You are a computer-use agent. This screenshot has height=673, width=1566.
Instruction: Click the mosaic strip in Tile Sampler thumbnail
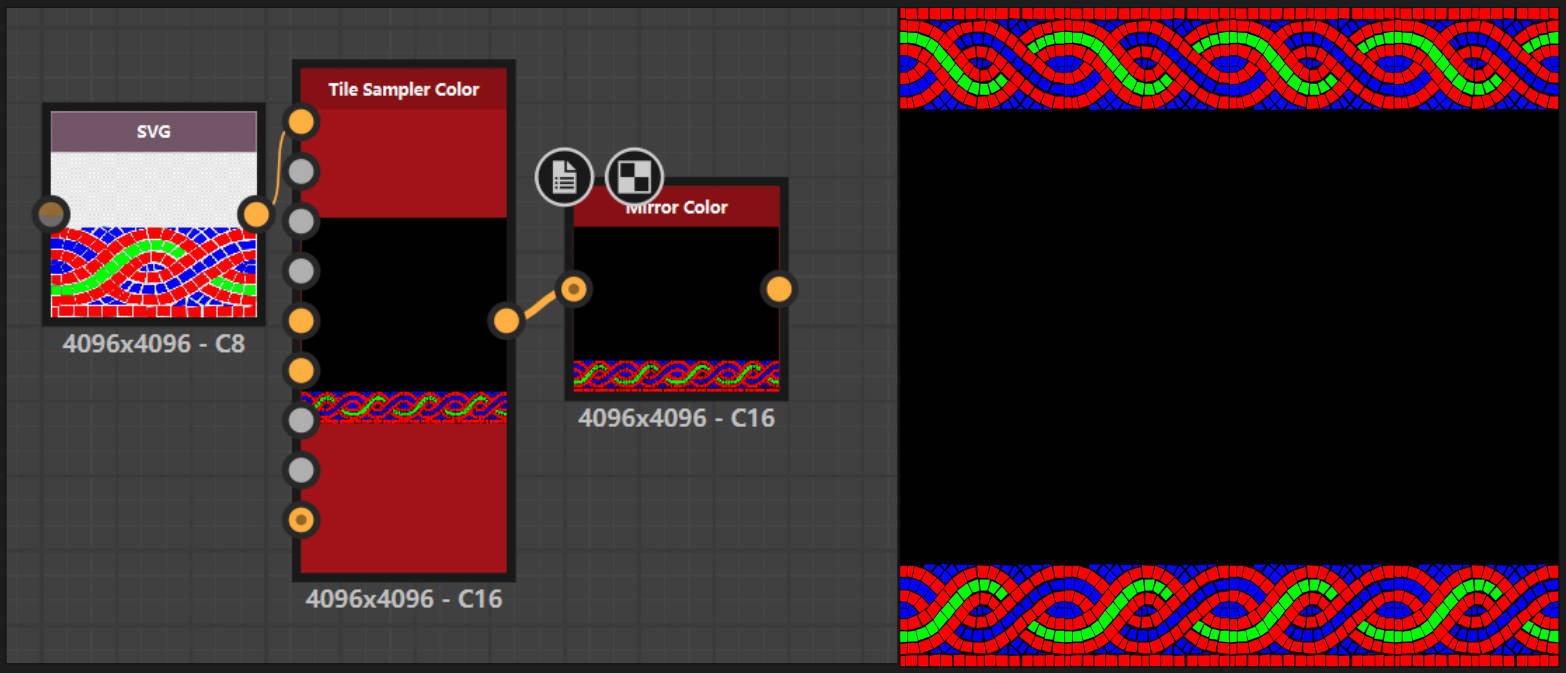410,407
